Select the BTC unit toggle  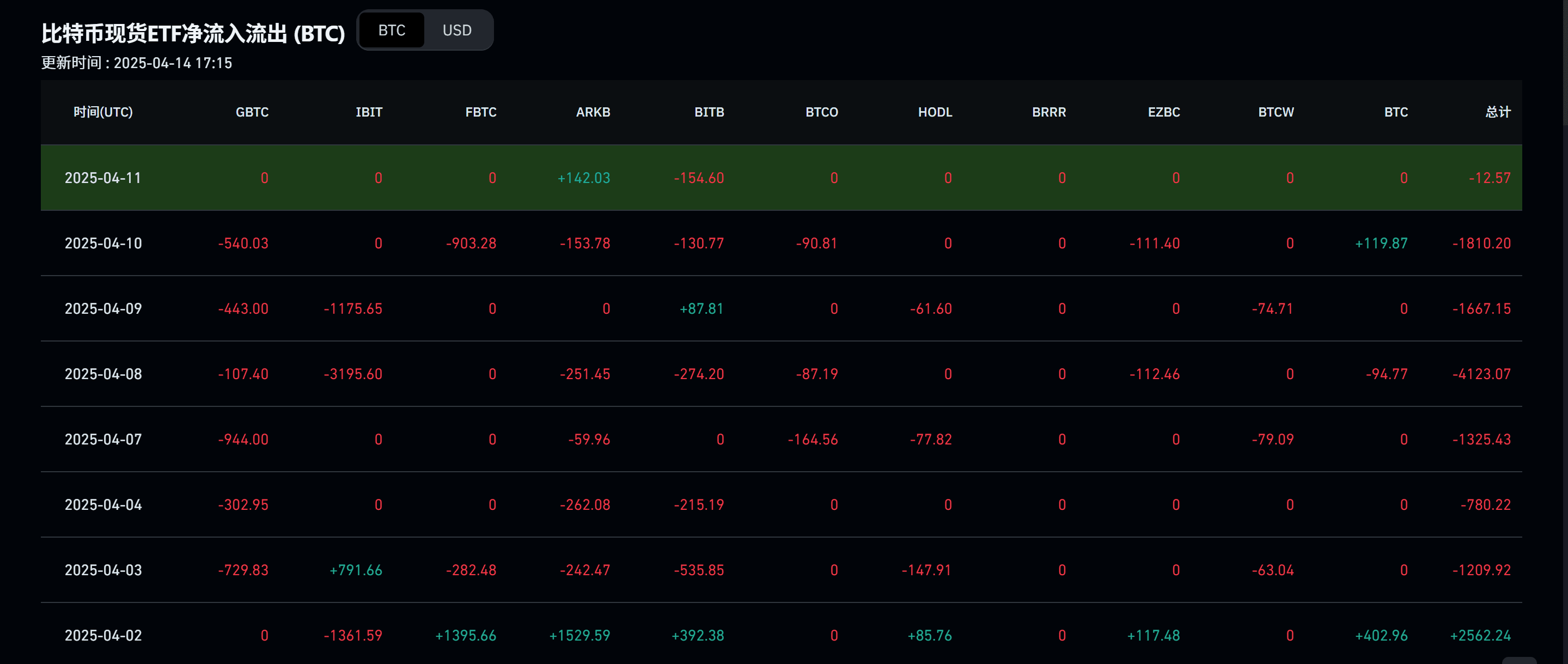coord(392,31)
